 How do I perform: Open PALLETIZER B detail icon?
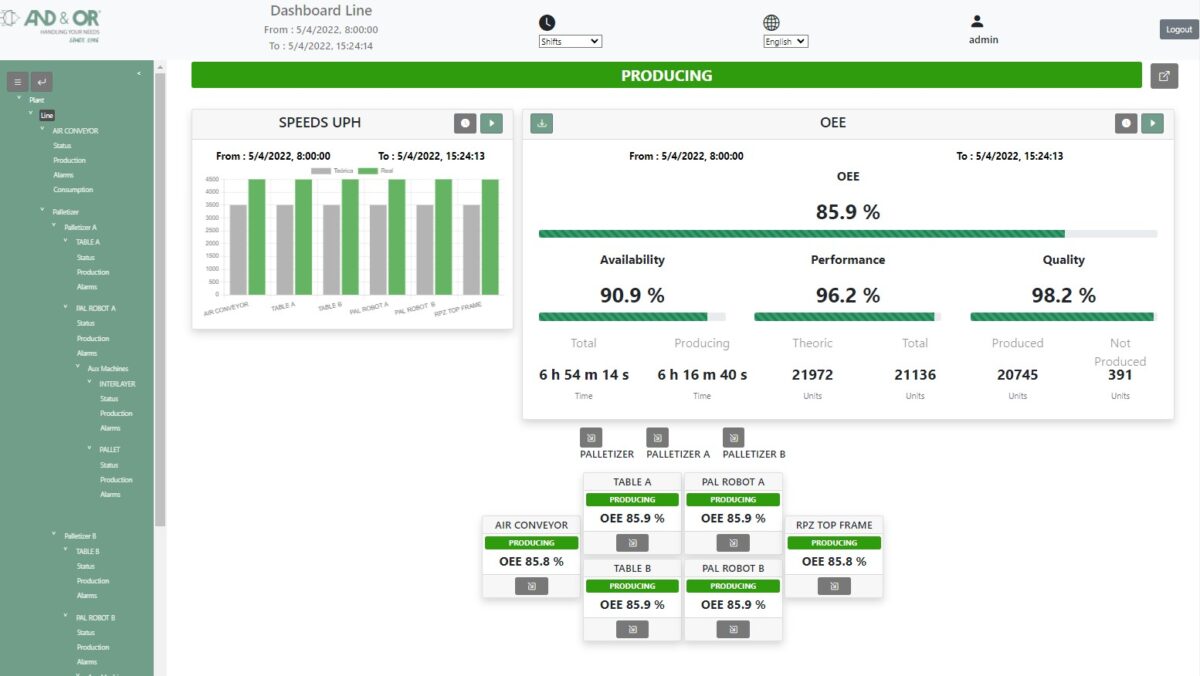733,438
